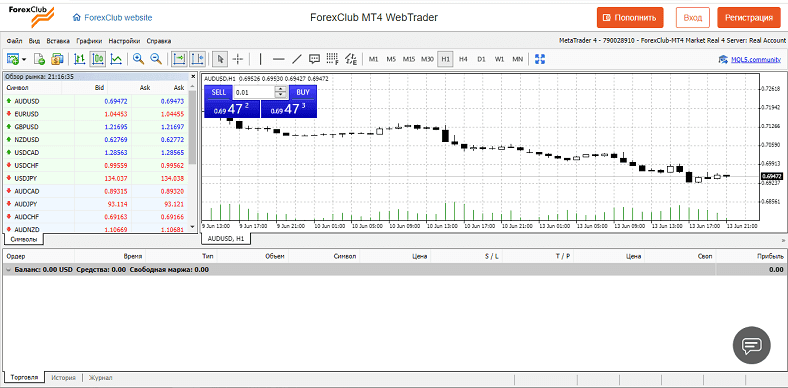The width and height of the screenshot is (788, 388).
Task: Draw a horizontal line
Action: coord(278,59)
